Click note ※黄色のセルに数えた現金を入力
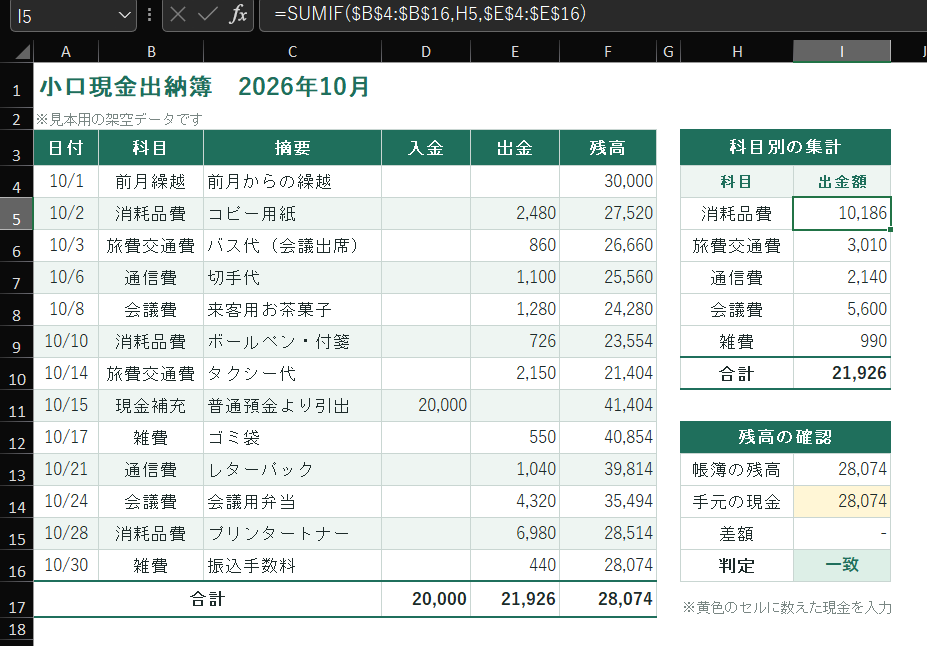The width and height of the screenshot is (927, 646). pyautogui.click(x=787, y=607)
